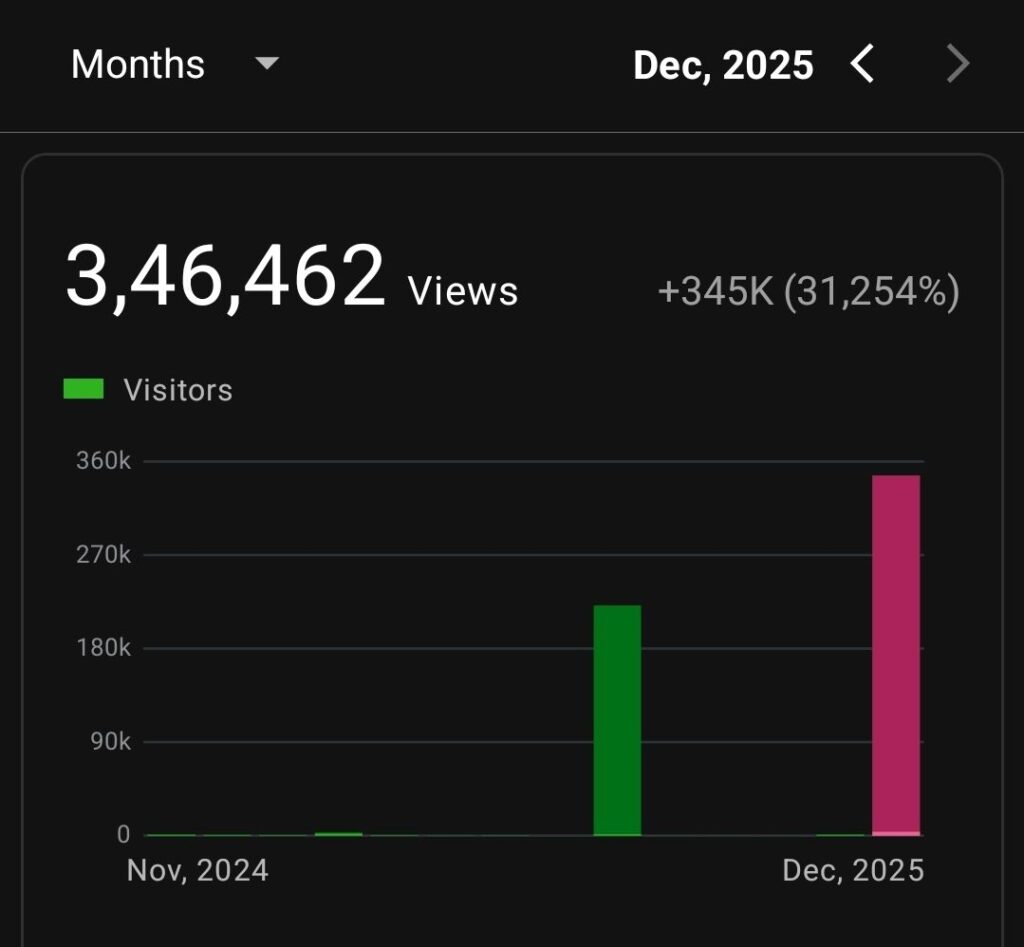Viewport: 1024px width, 947px height.
Task: Click the 360k y-axis label
Action: [103, 461]
